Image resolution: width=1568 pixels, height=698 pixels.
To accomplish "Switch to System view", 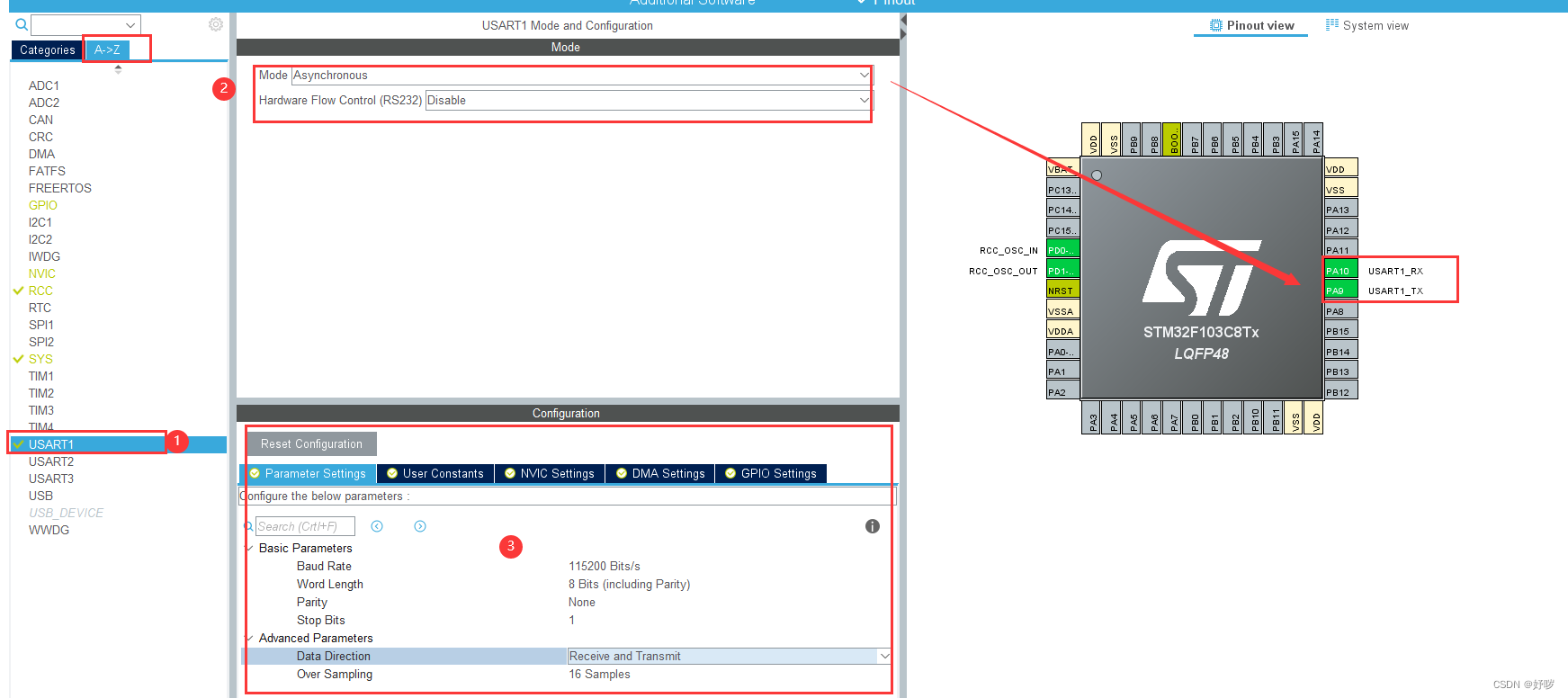I will click(x=1367, y=25).
